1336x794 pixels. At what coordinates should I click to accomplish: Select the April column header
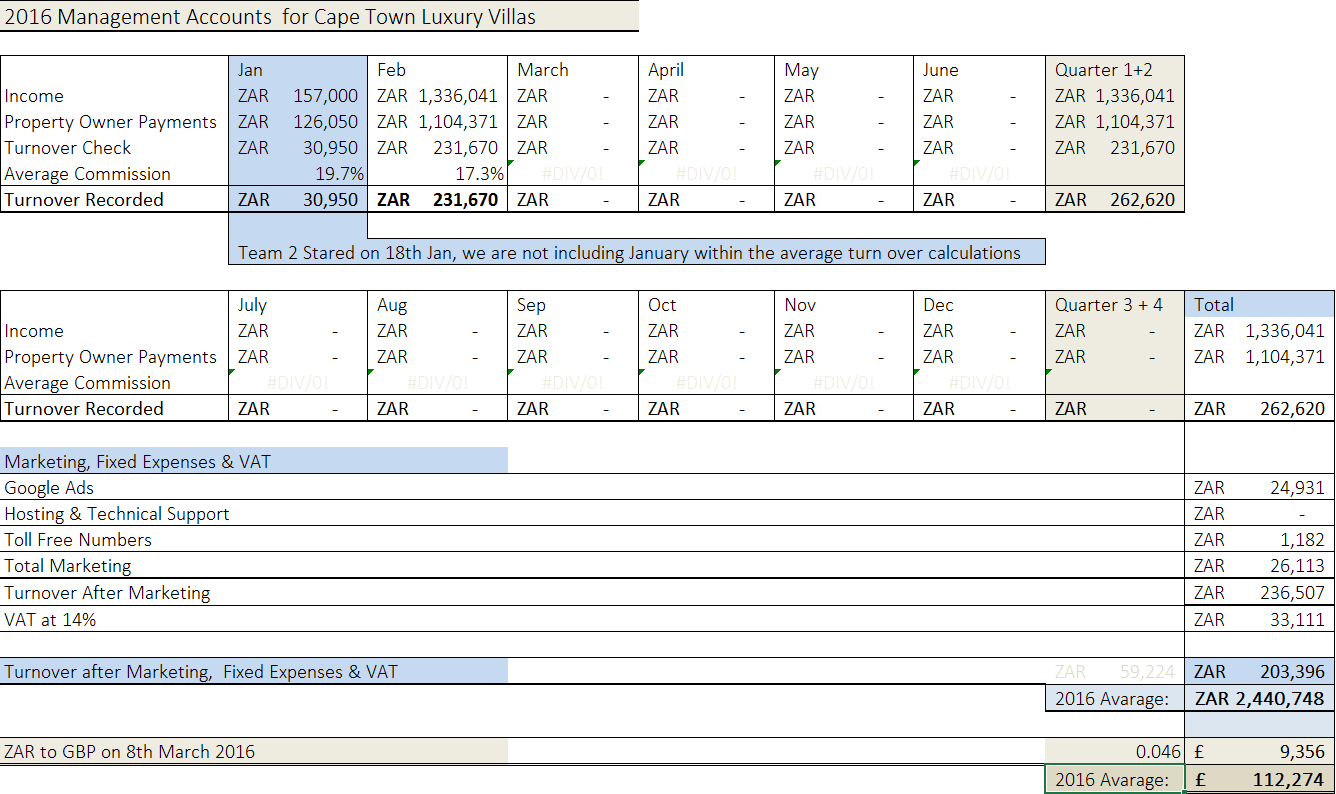click(x=707, y=70)
